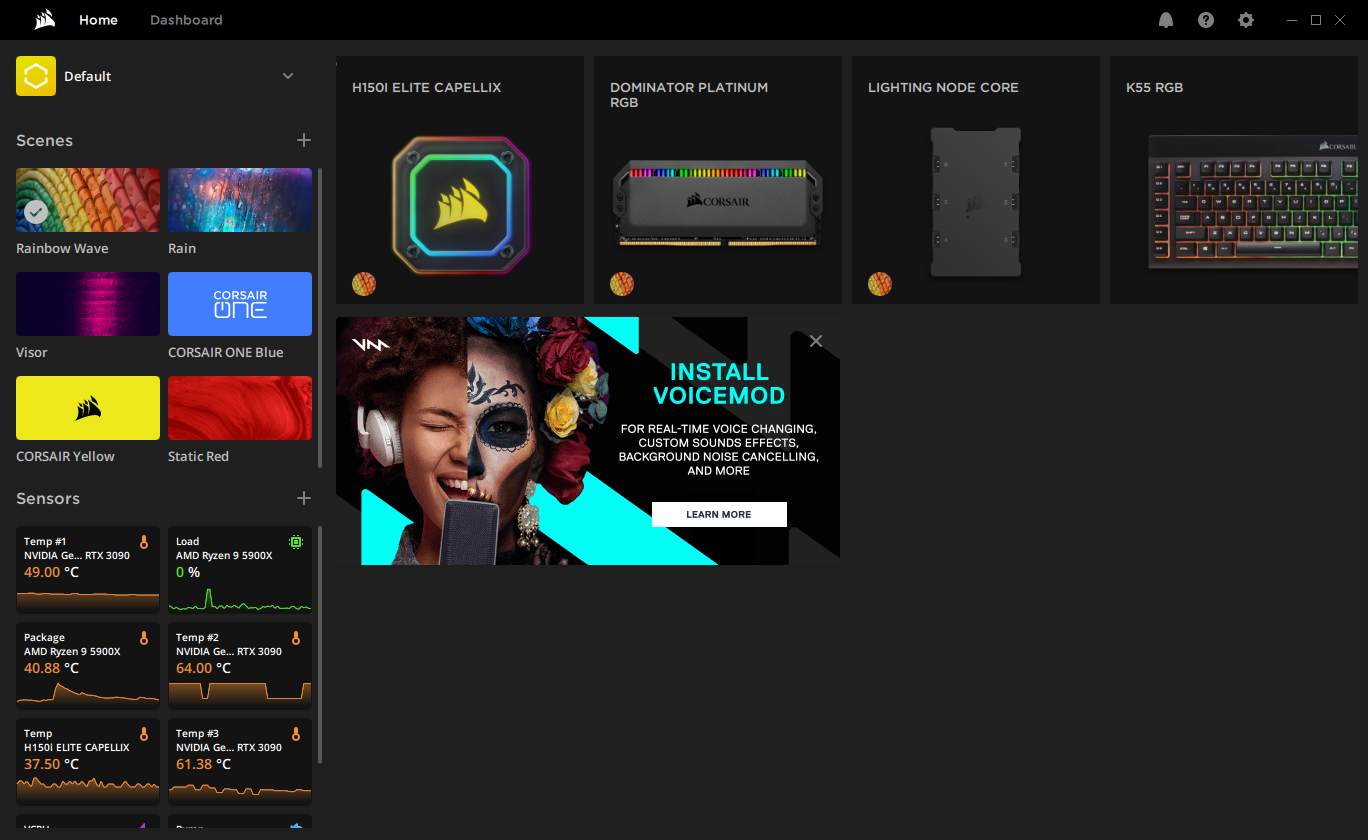Screen dimensions: 1368x840
Task: Click the 40.88 °C temperature value
Action: [51, 669]
